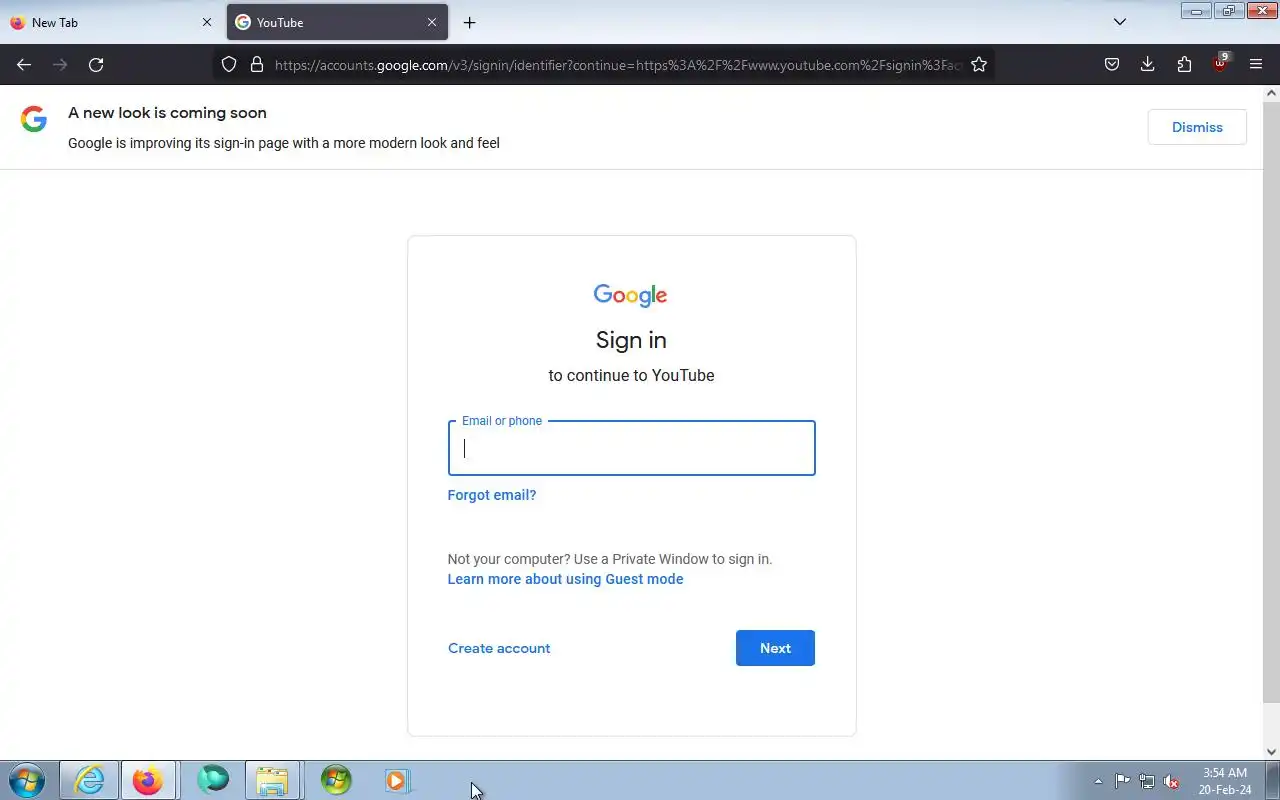Open the Forgot email? link

pos(492,495)
